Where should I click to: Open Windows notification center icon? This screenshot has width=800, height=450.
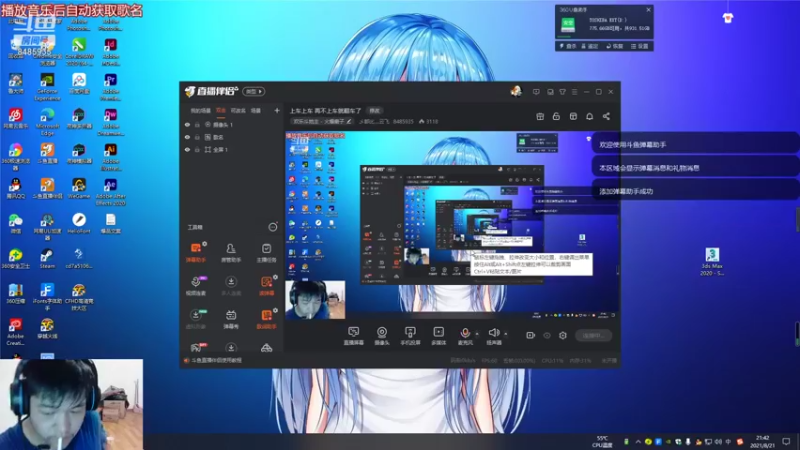(x=786, y=441)
